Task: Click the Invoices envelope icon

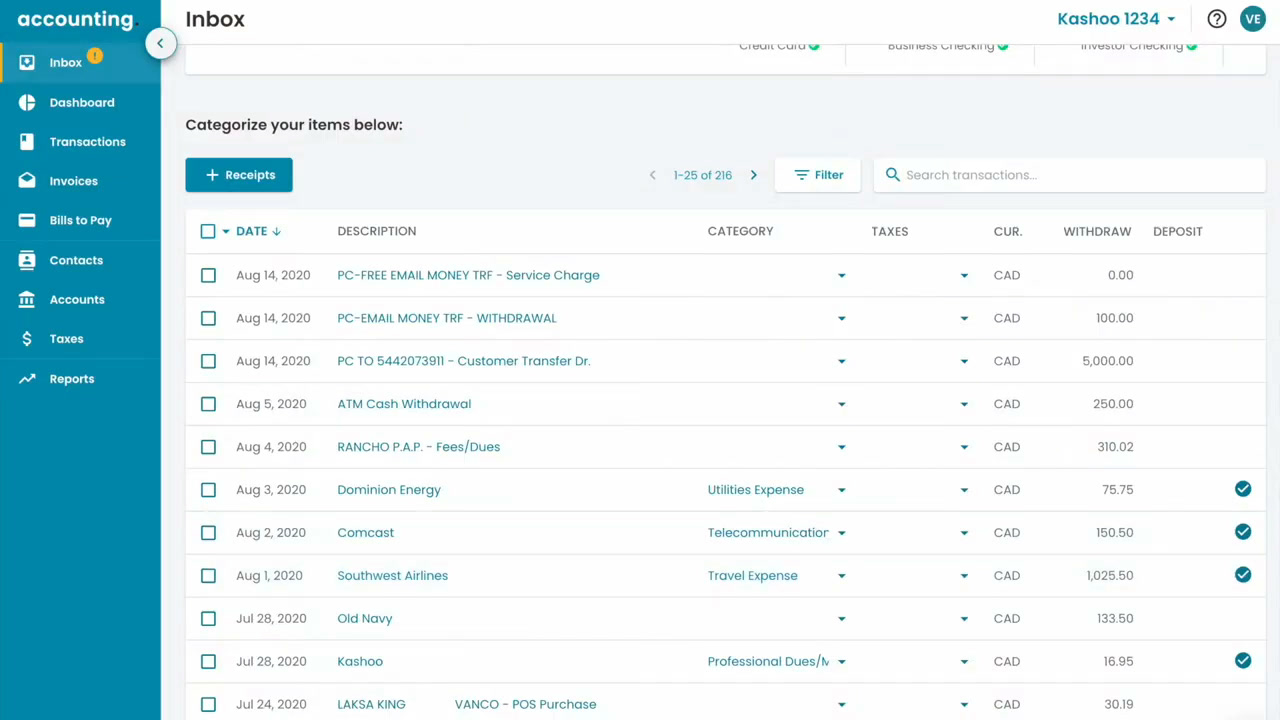Action: (x=27, y=181)
